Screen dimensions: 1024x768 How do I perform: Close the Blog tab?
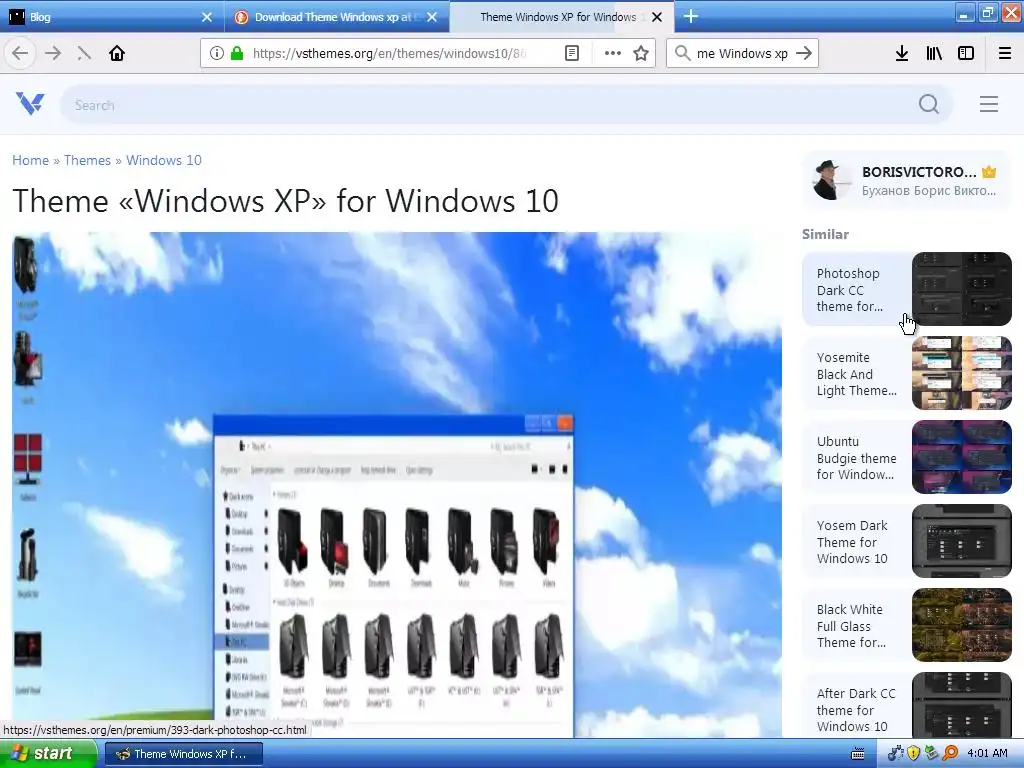(207, 17)
